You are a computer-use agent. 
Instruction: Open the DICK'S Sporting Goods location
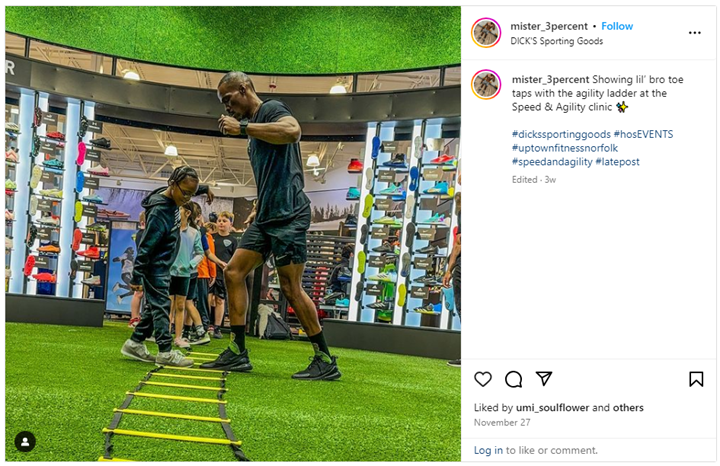coord(557,41)
